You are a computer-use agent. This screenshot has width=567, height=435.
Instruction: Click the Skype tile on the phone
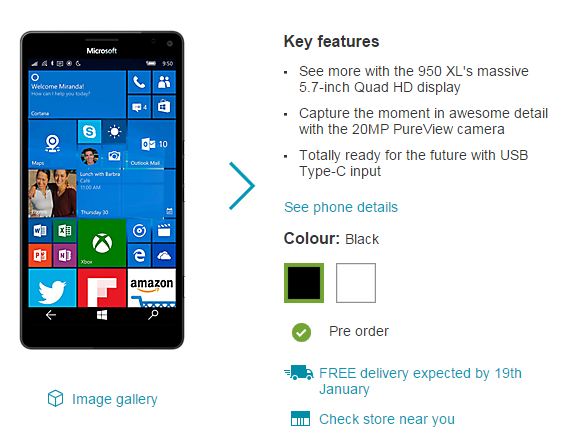[x=89, y=132]
